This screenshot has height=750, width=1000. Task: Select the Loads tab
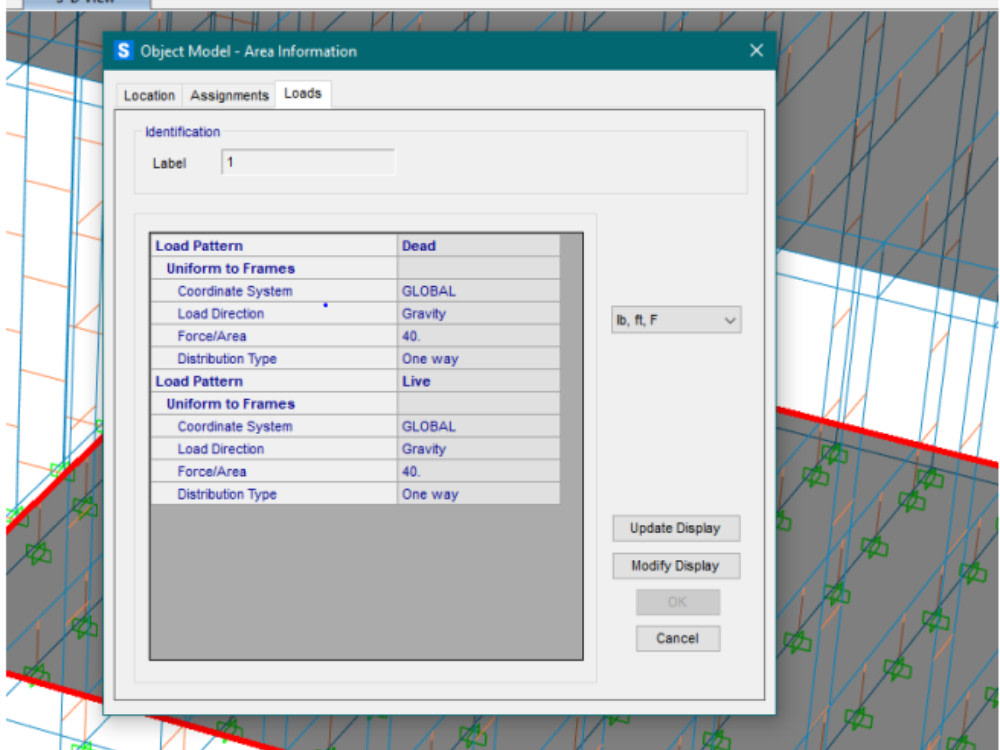pyautogui.click(x=303, y=94)
